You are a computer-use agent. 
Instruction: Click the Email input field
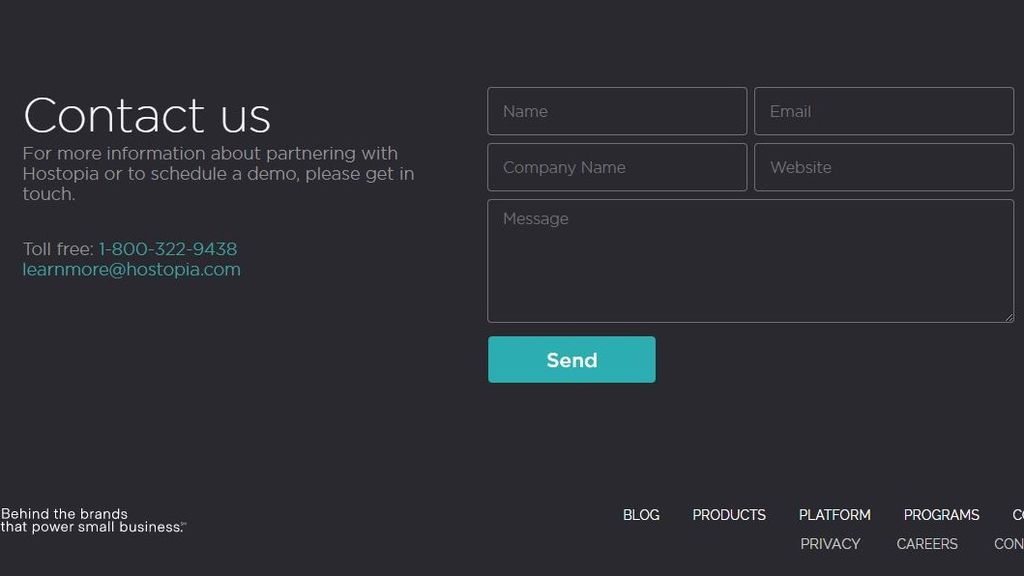[883, 111]
